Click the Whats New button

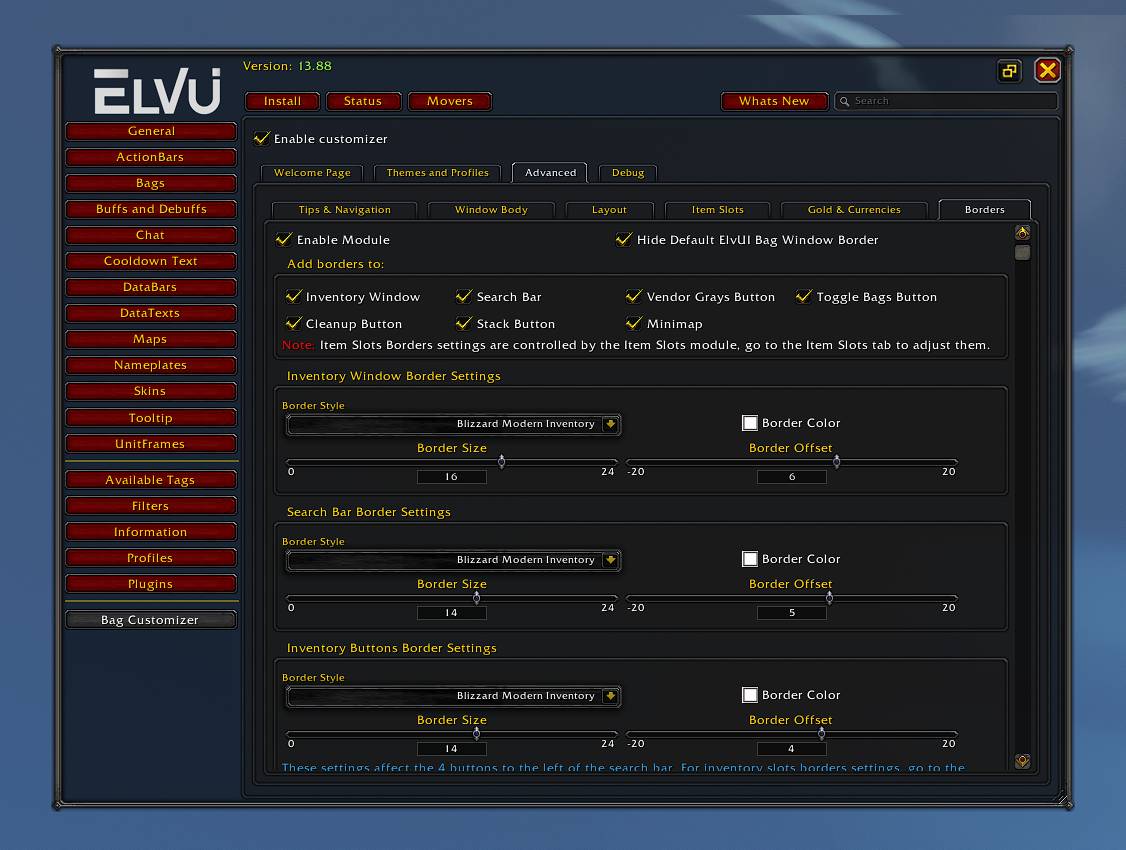774,101
